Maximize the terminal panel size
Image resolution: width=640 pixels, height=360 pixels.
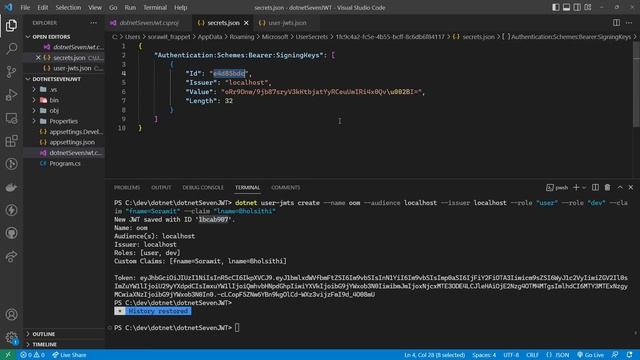click(x=620, y=187)
